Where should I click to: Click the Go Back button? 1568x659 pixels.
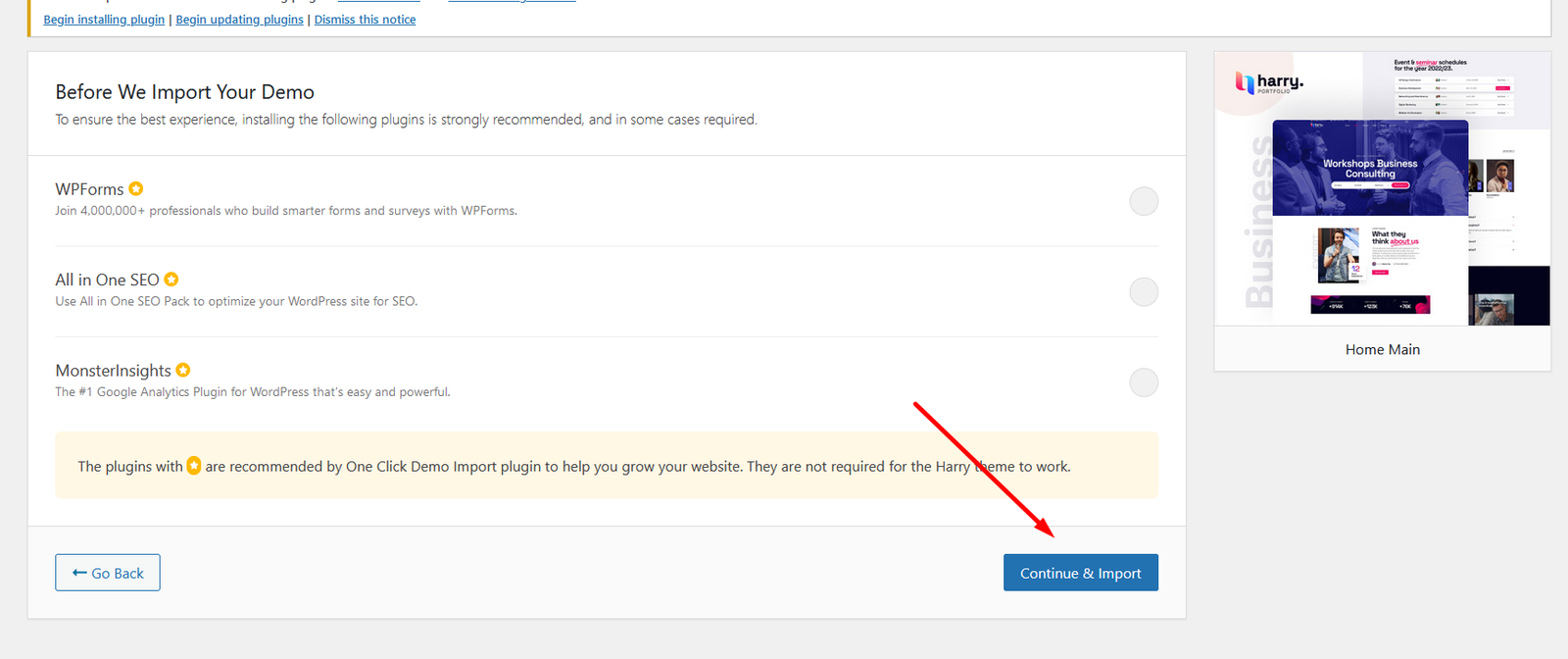(108, 573)
